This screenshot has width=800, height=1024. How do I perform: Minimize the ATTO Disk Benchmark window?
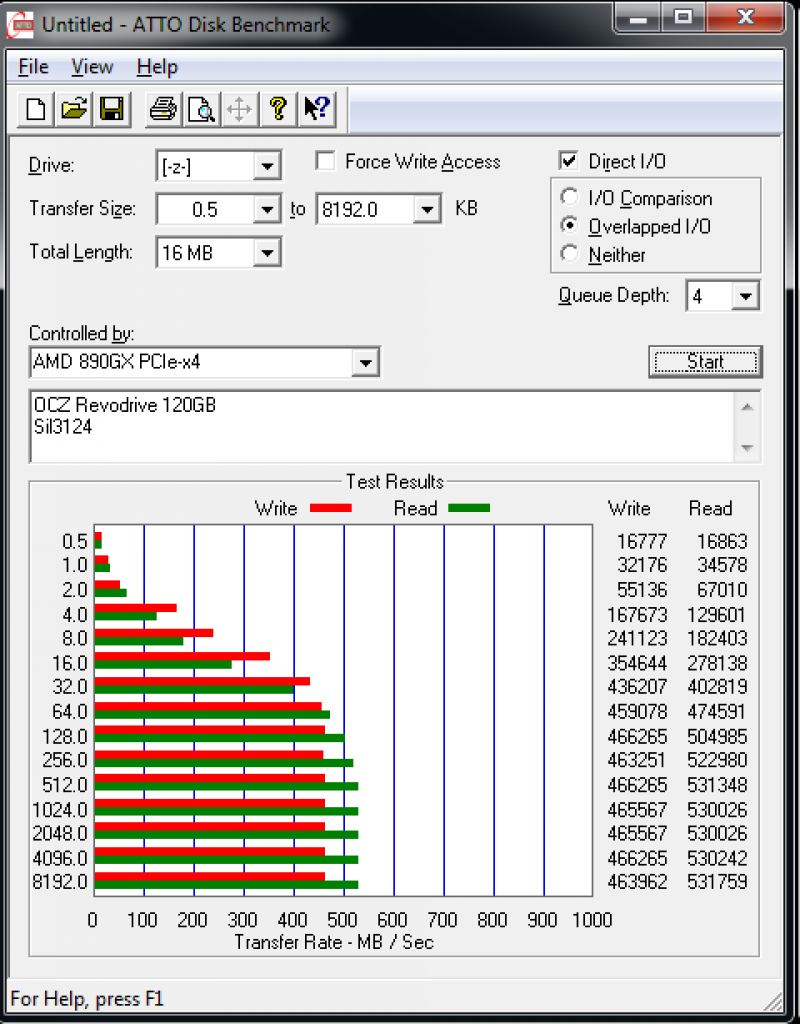(x=638, y=18)
